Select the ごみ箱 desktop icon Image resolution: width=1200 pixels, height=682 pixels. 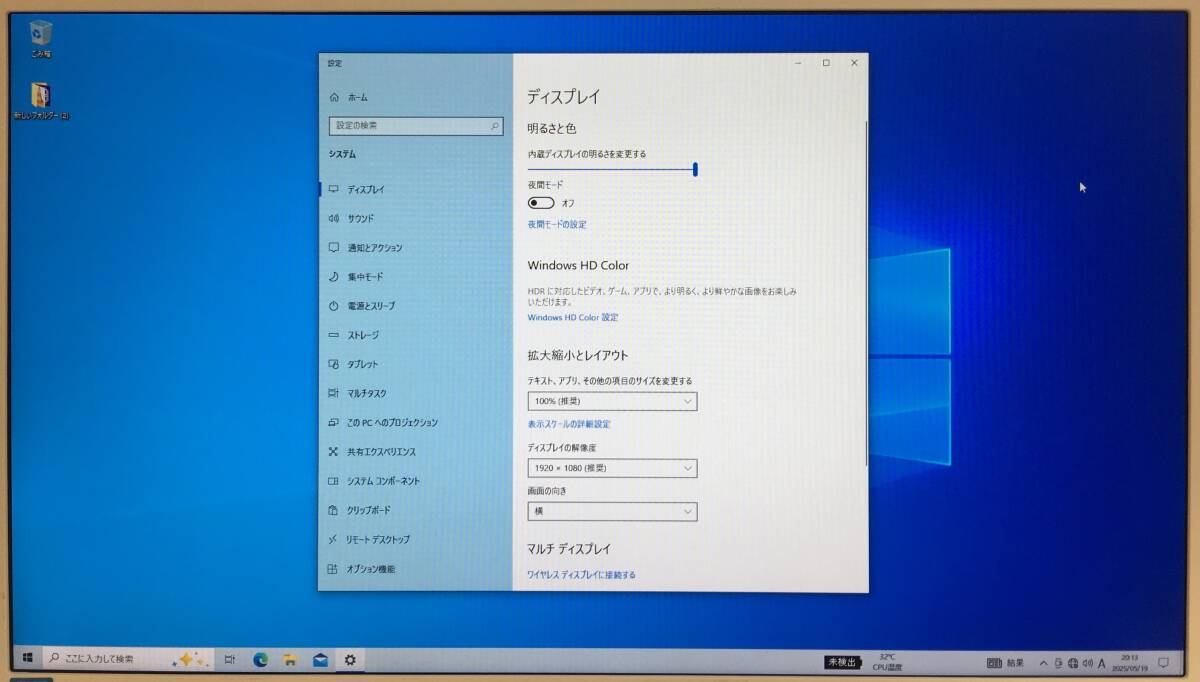pyautogui.click(x=41, y=38)
